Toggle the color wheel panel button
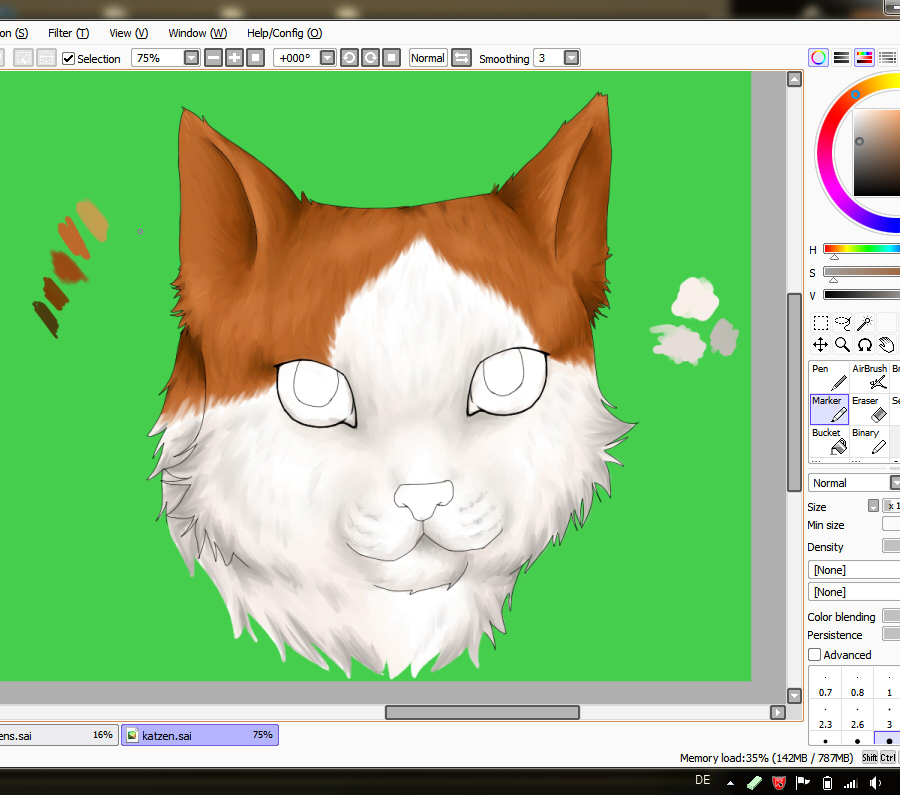The height and width of the screenshot is (795, 900). coord(819,58)
